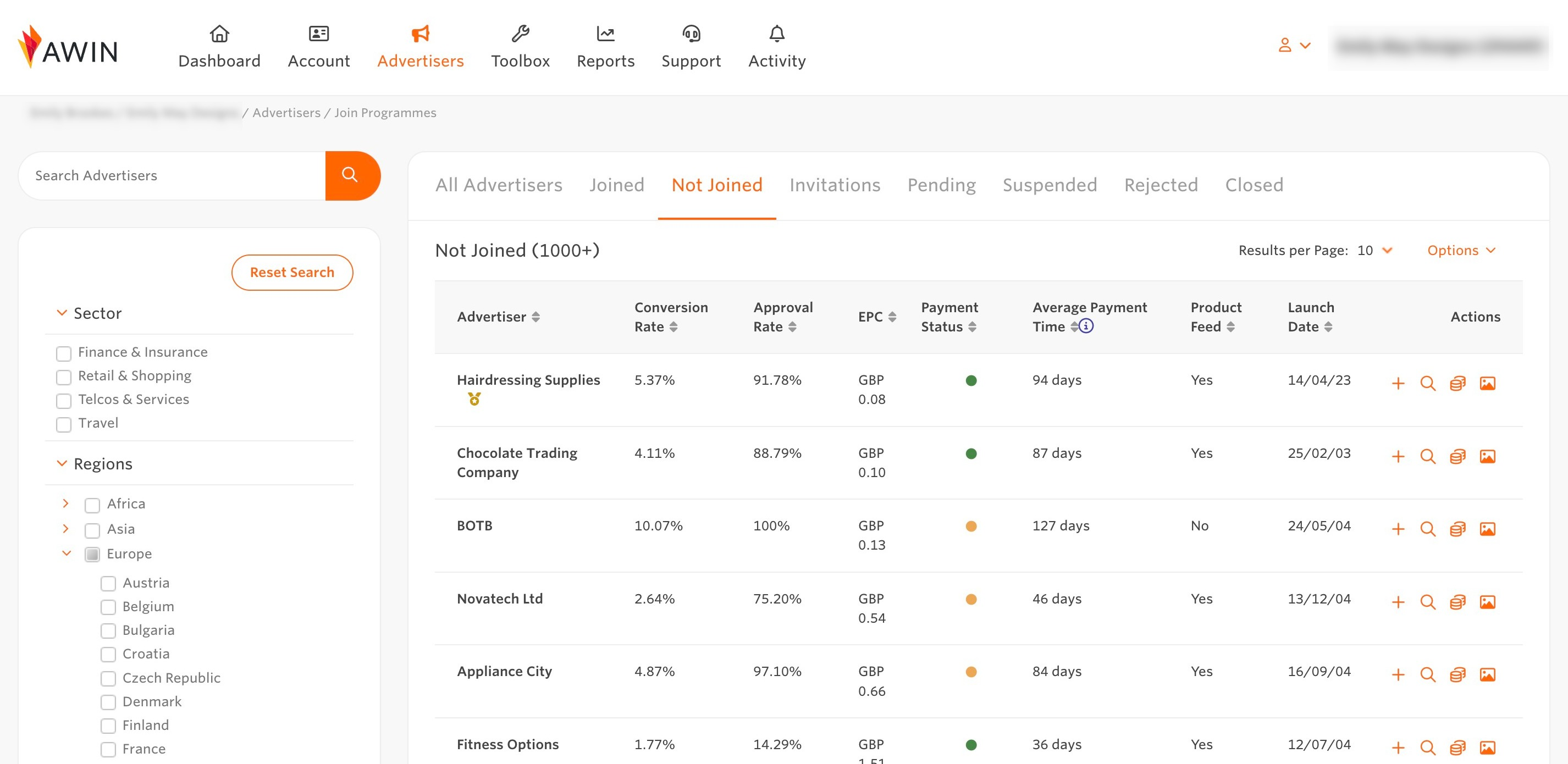Join Fitness Options with plus icon
The width and height of the screenshot is (1568, 764).
point(1398,747)
